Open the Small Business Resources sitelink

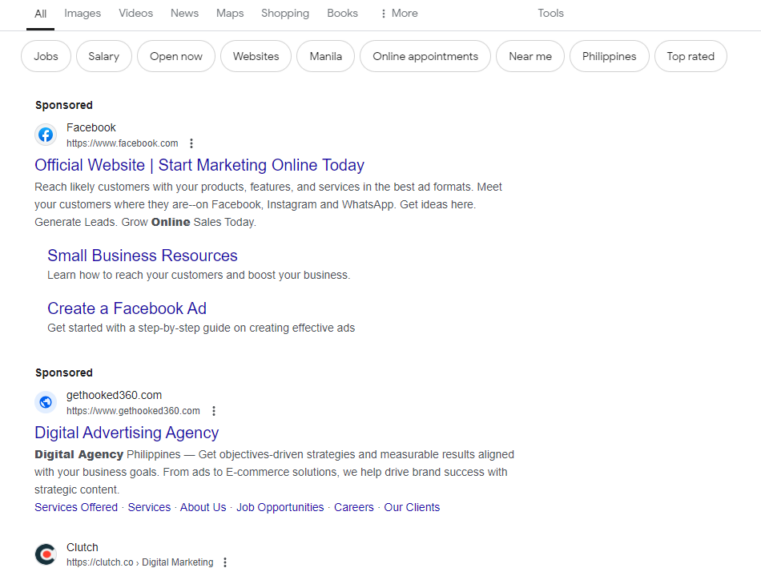coord(142,255)
